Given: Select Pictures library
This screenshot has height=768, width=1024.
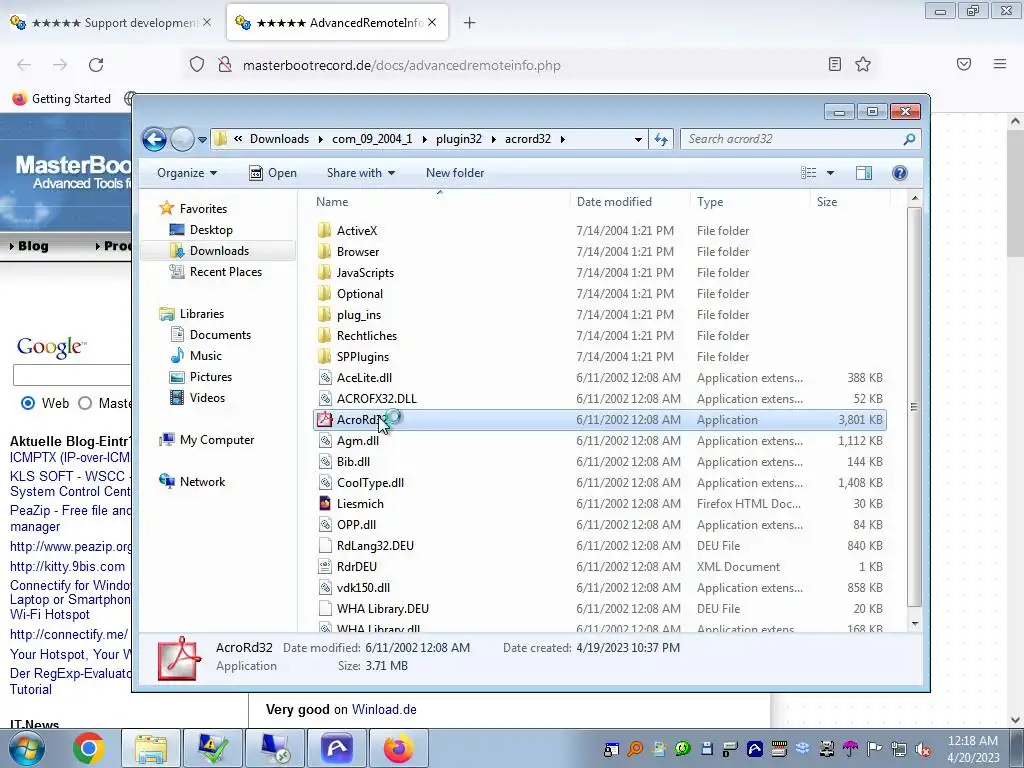Looking at the screenshot, I should pyautogui.click(x=211, y=376).
